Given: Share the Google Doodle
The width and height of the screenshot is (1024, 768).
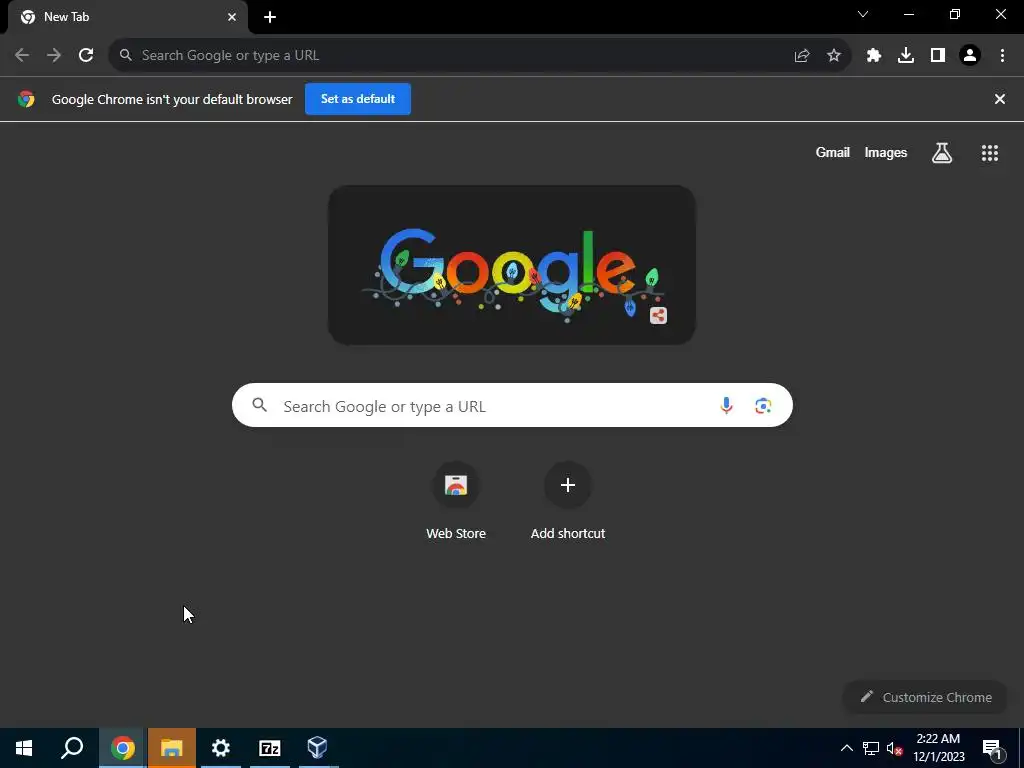Looking at the screenshot, I should [658, 316].
